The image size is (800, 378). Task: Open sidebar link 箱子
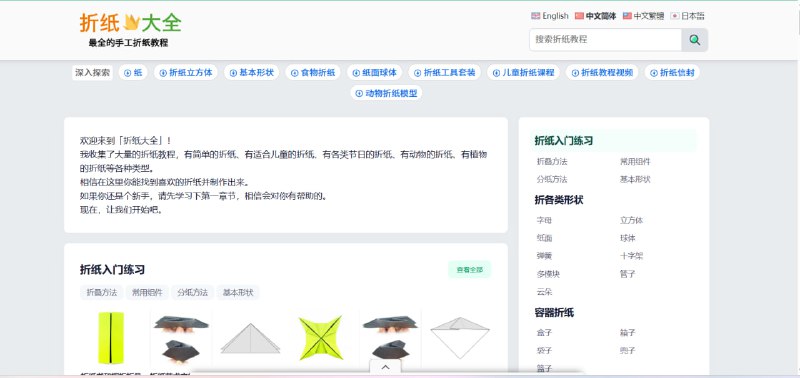coord(628,333)
